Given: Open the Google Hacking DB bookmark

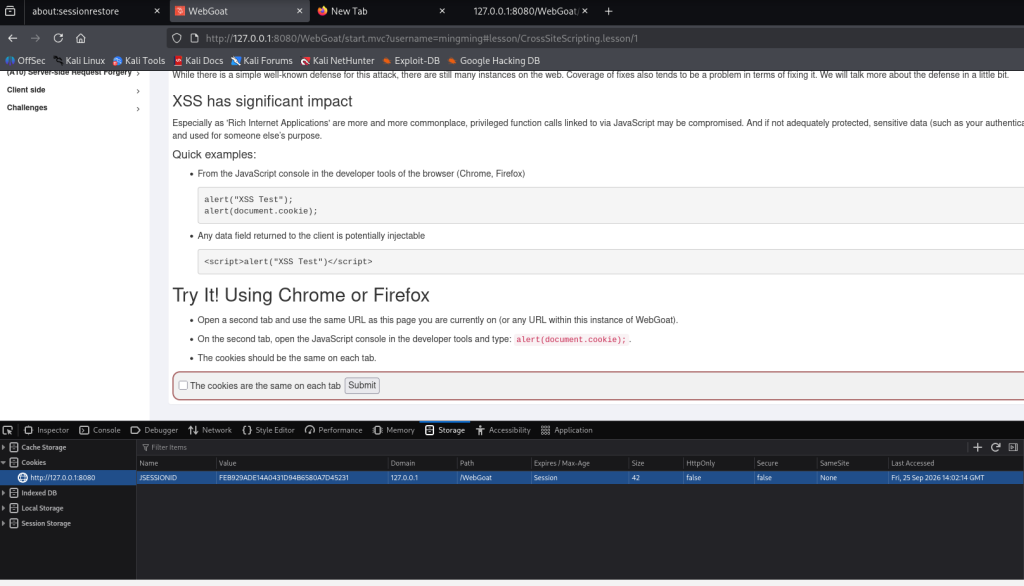Looking at the screenshot, I should coord(494,61).
